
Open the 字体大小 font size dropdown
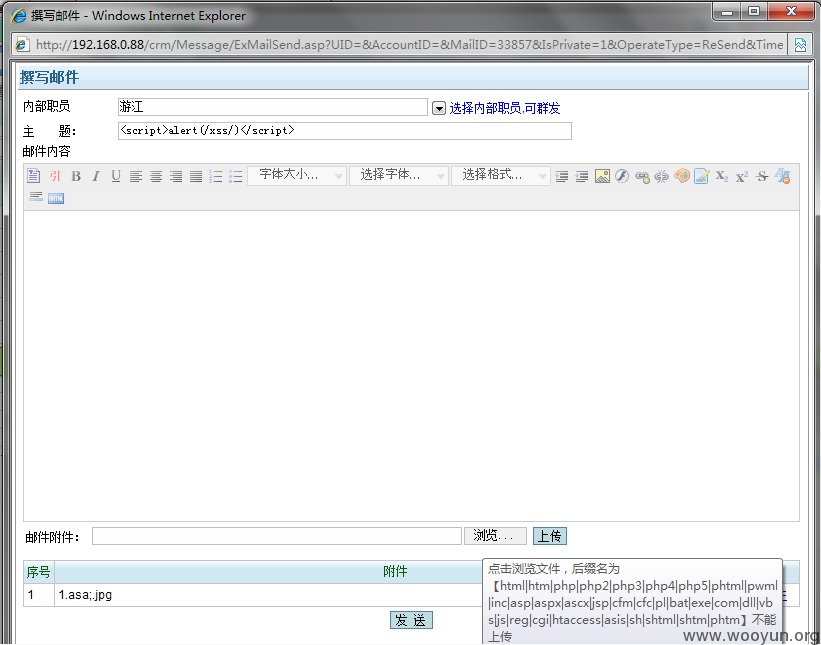[x=296, y=175]
